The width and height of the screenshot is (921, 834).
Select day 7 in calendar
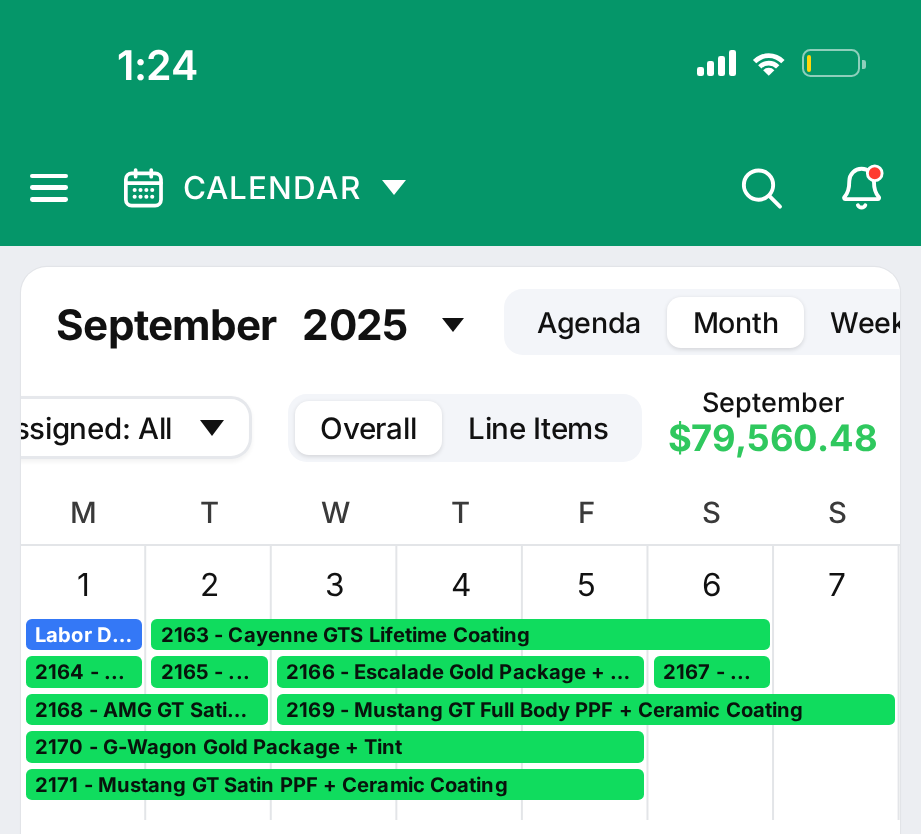click(x=837, y=584)
